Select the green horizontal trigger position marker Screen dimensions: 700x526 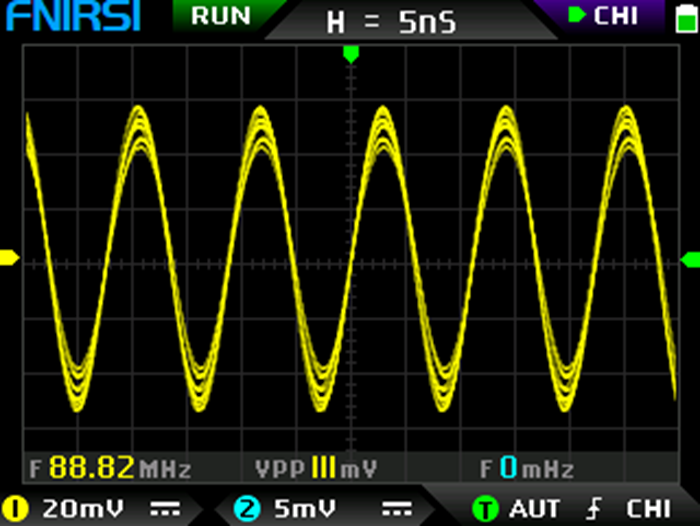350,54
